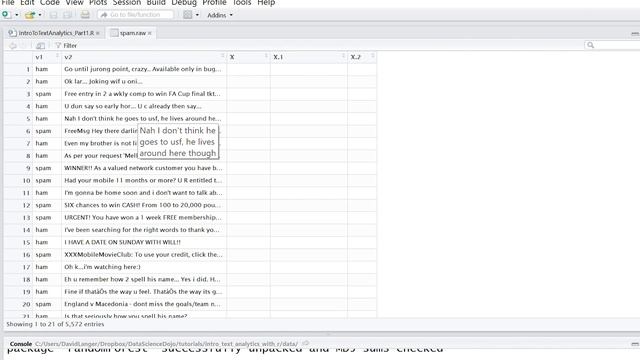Open the Profile menu
640x360 pixels.
tap(214, 3)
